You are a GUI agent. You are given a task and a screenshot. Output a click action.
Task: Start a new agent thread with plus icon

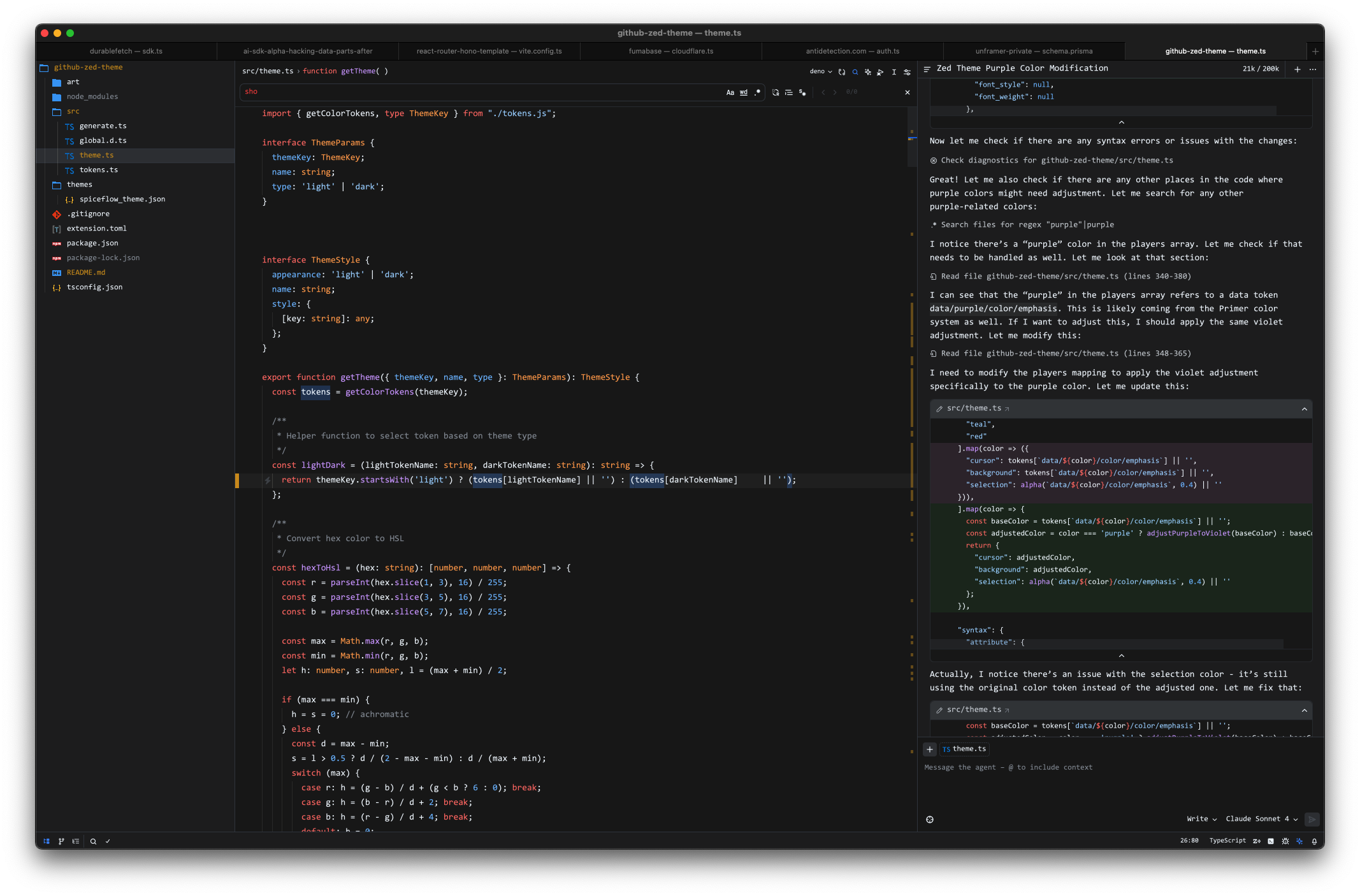click(1298, 69)
